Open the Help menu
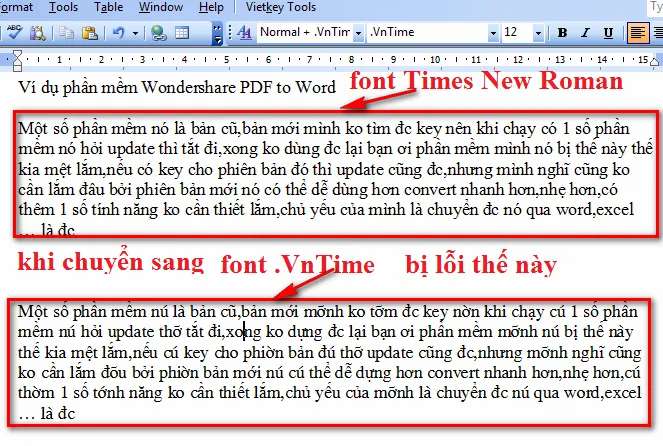The height and width of the screenshot is (446, 663). tap(211, 7)
